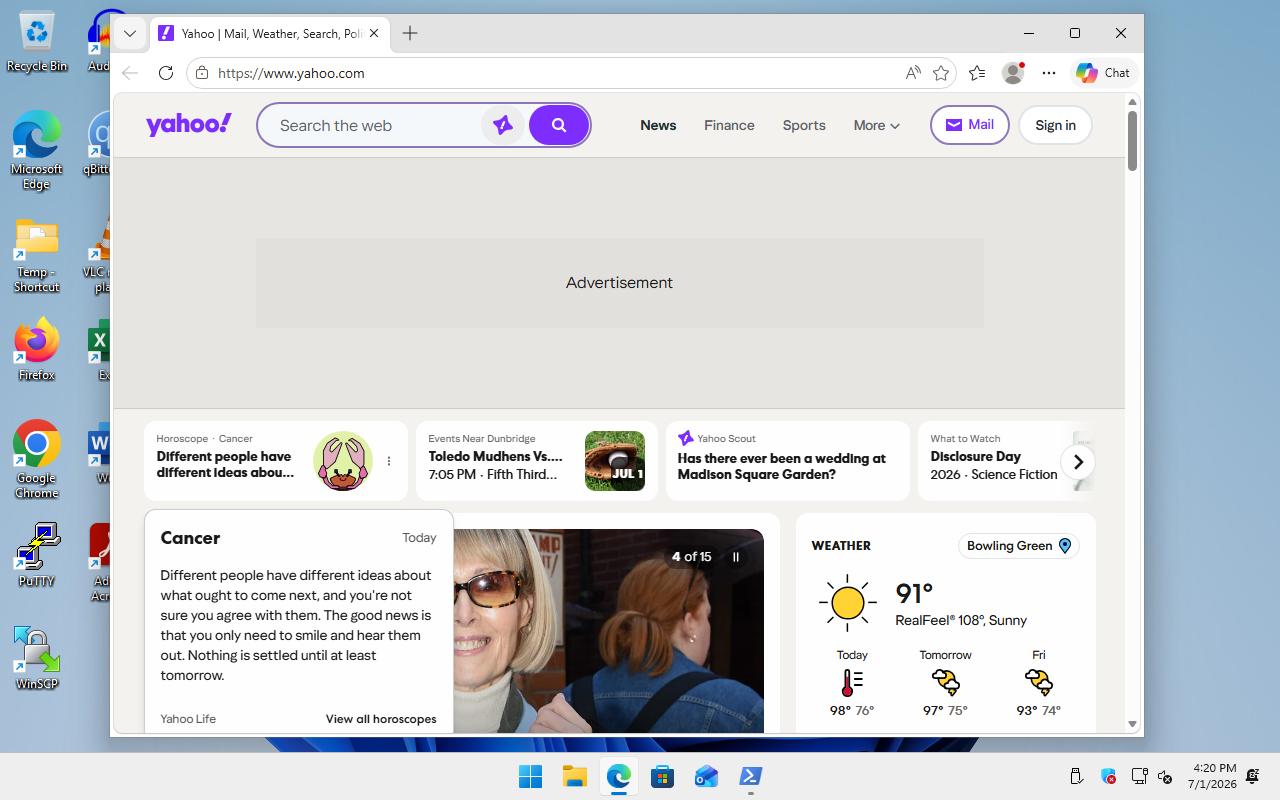The width and height of the screenshot is (1280, 800).
Task: Click the baseball glove event thumbnail
Action: [615, 461]
